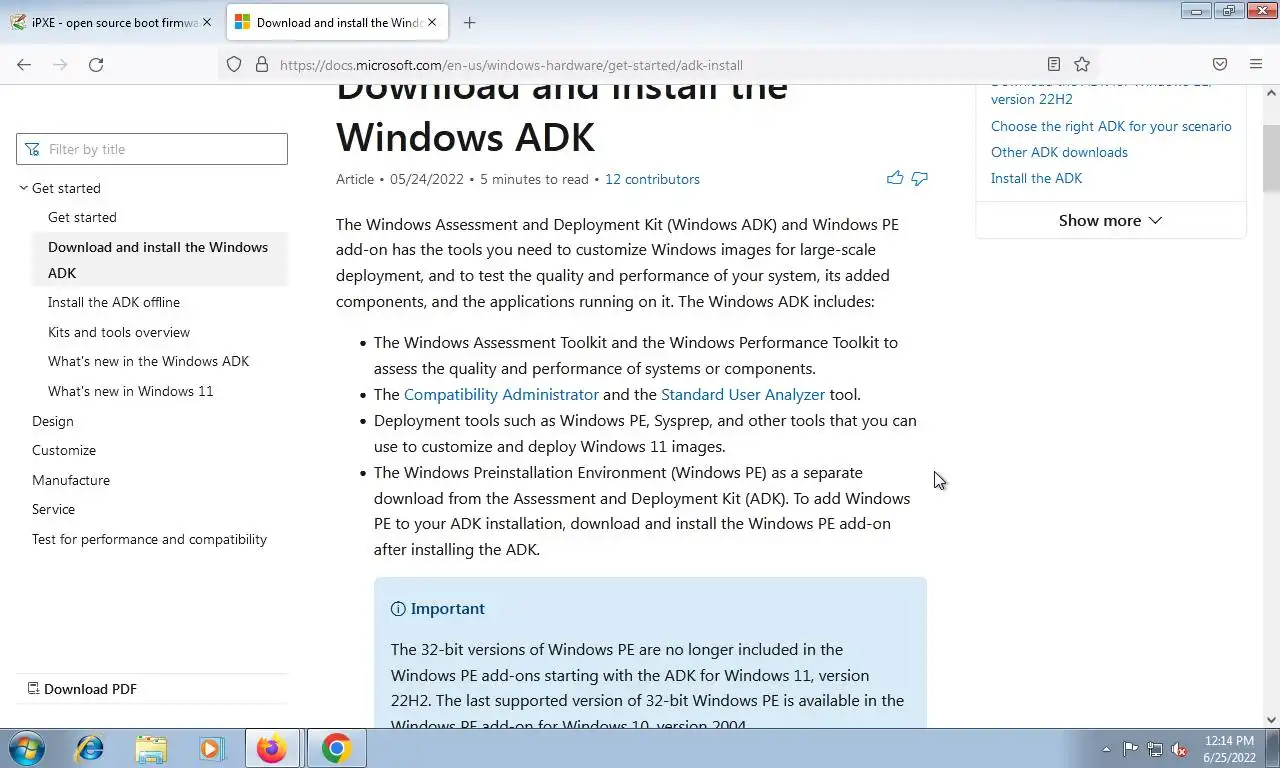Open Test for performance and compatibility
1280x768 pixels.
tap(149, 539)
